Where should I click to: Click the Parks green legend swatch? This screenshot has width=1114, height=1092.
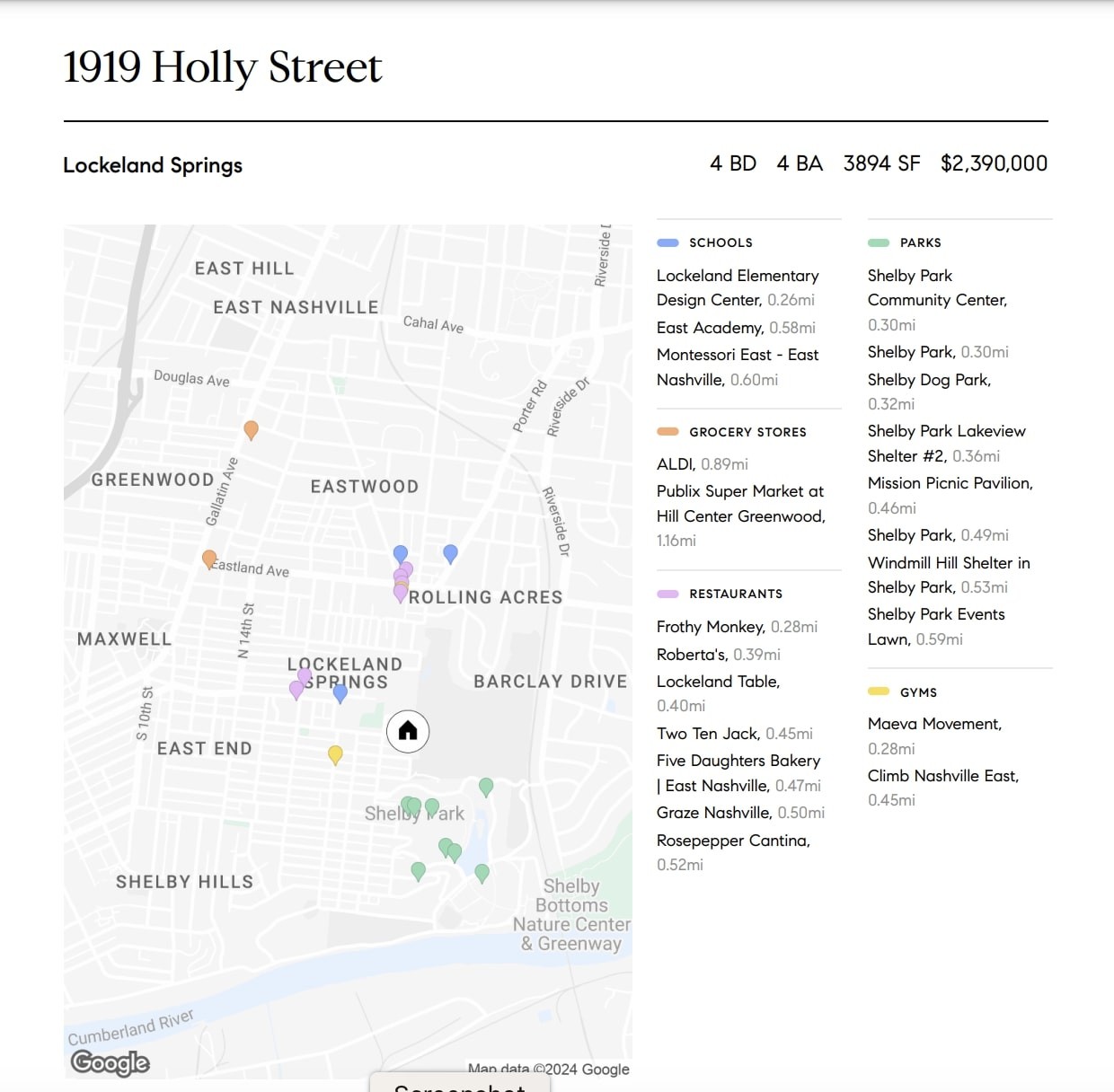[x=879, y=242]
